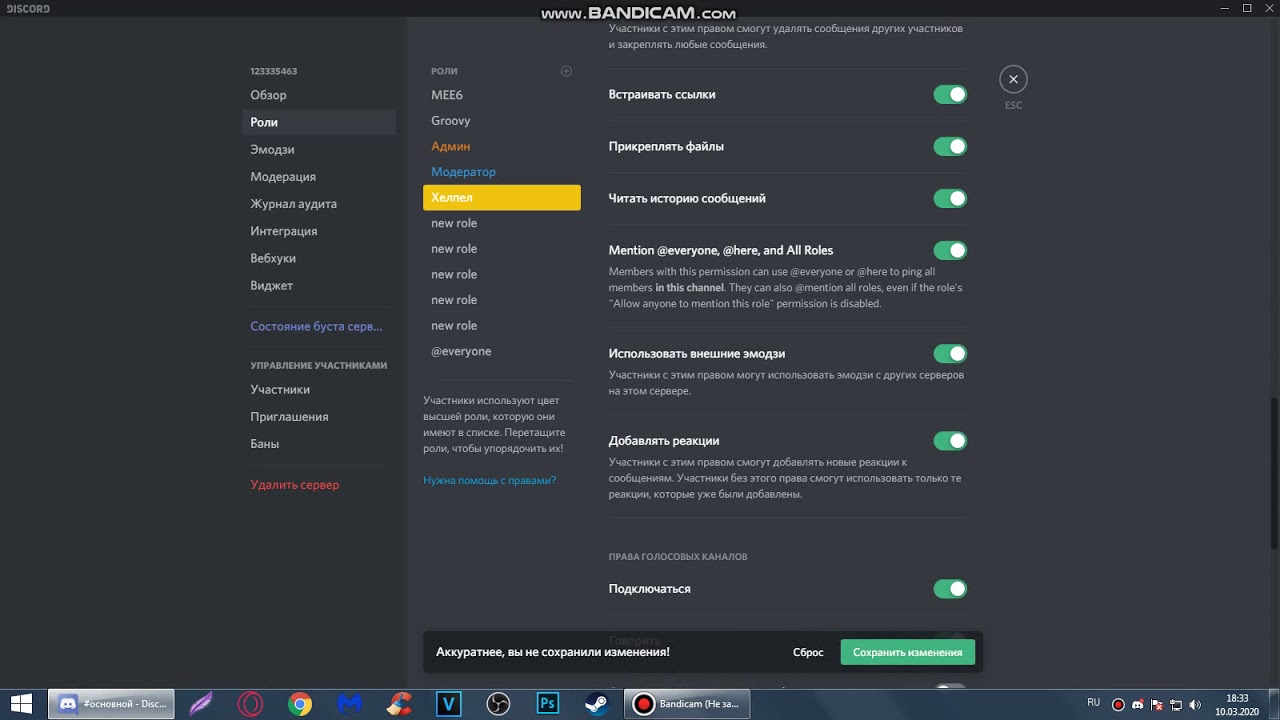1280x720 pixels.
Task: Launch Photoshop from the taskbar
Action: 547,704
